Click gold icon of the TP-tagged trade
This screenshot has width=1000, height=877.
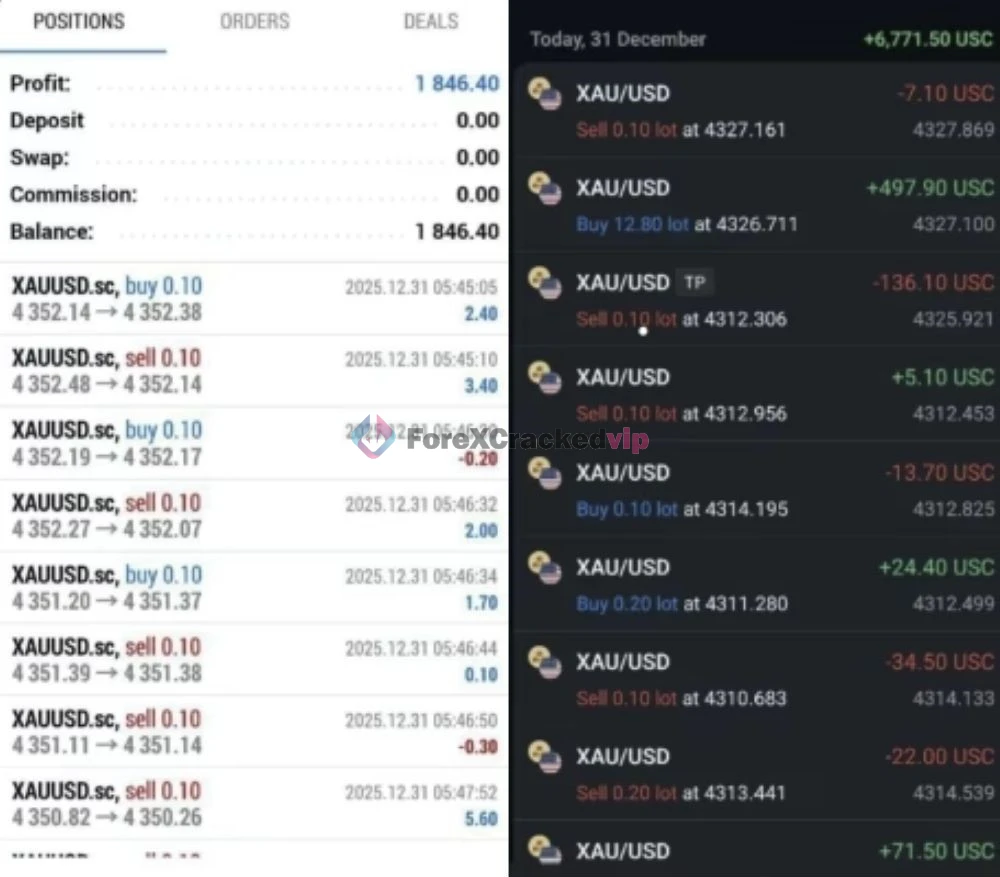click(545, 283)
